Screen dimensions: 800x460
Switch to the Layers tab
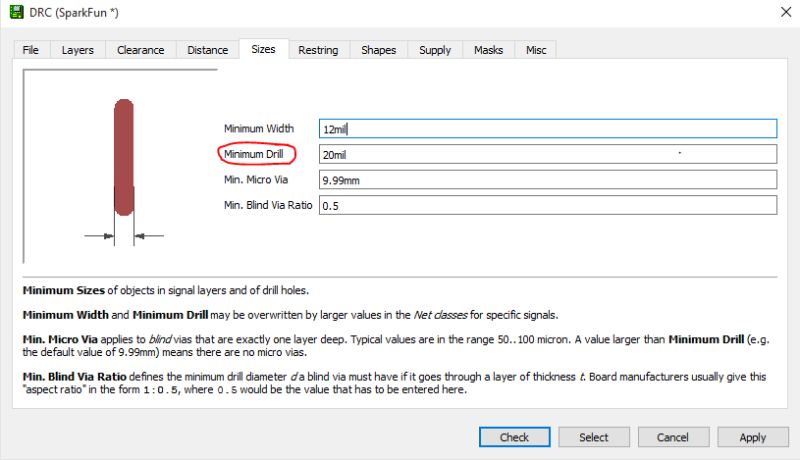pyautogui.click(x=78, y=50)
